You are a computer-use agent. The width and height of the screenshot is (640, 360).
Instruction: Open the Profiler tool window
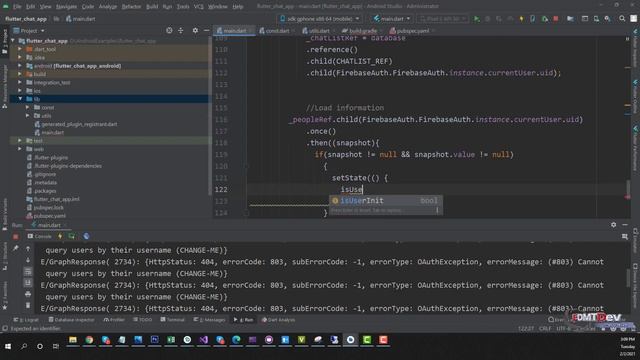[x=114, y=320]
